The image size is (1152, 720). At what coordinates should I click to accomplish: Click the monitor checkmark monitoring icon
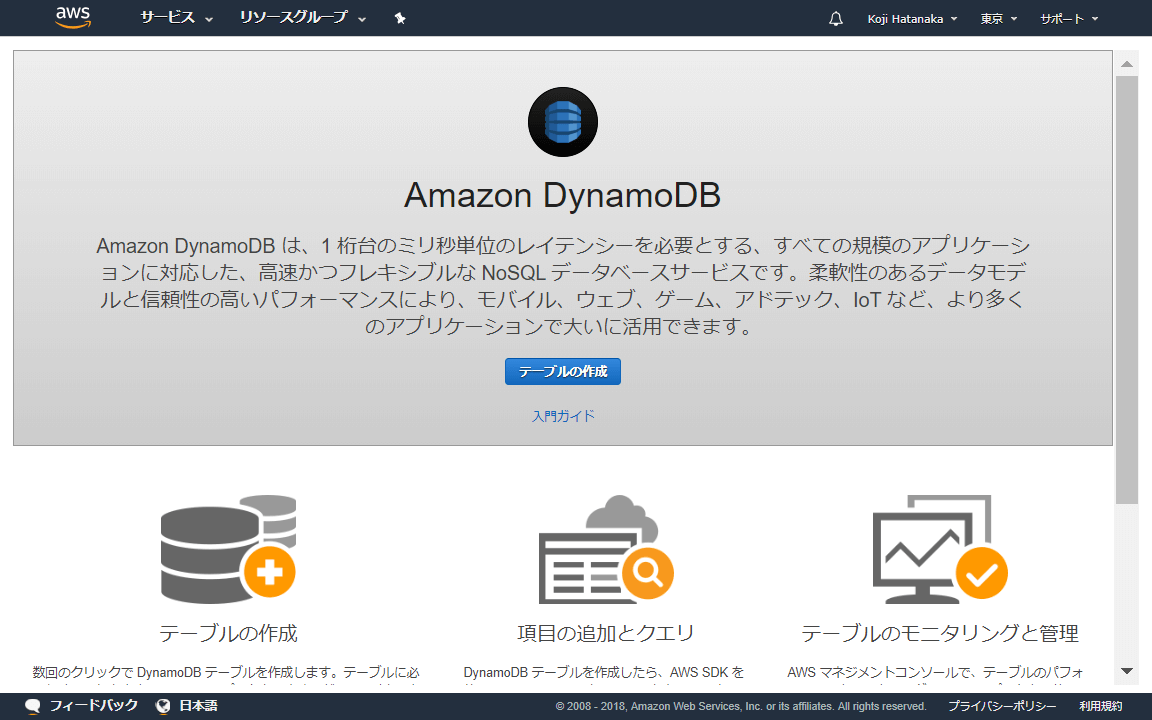(940, 549)
